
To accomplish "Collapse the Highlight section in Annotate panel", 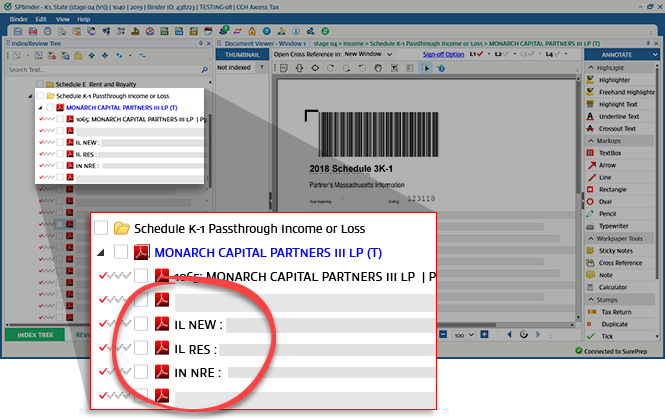I will pyautogui.click(x=591, y=68).
